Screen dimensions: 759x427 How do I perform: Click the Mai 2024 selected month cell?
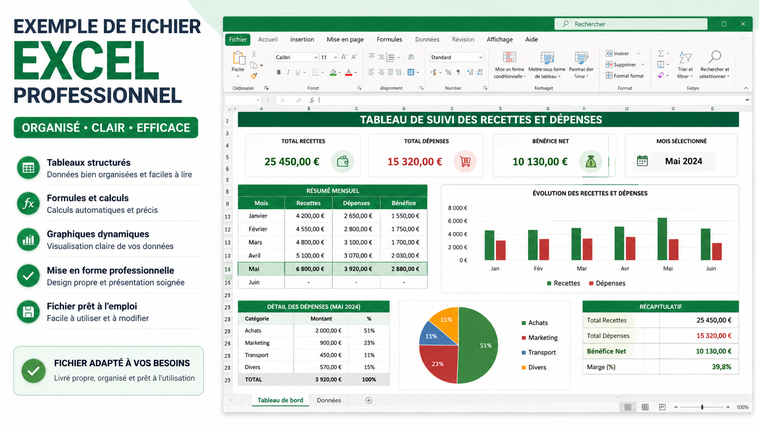click(x=683, y=161)
